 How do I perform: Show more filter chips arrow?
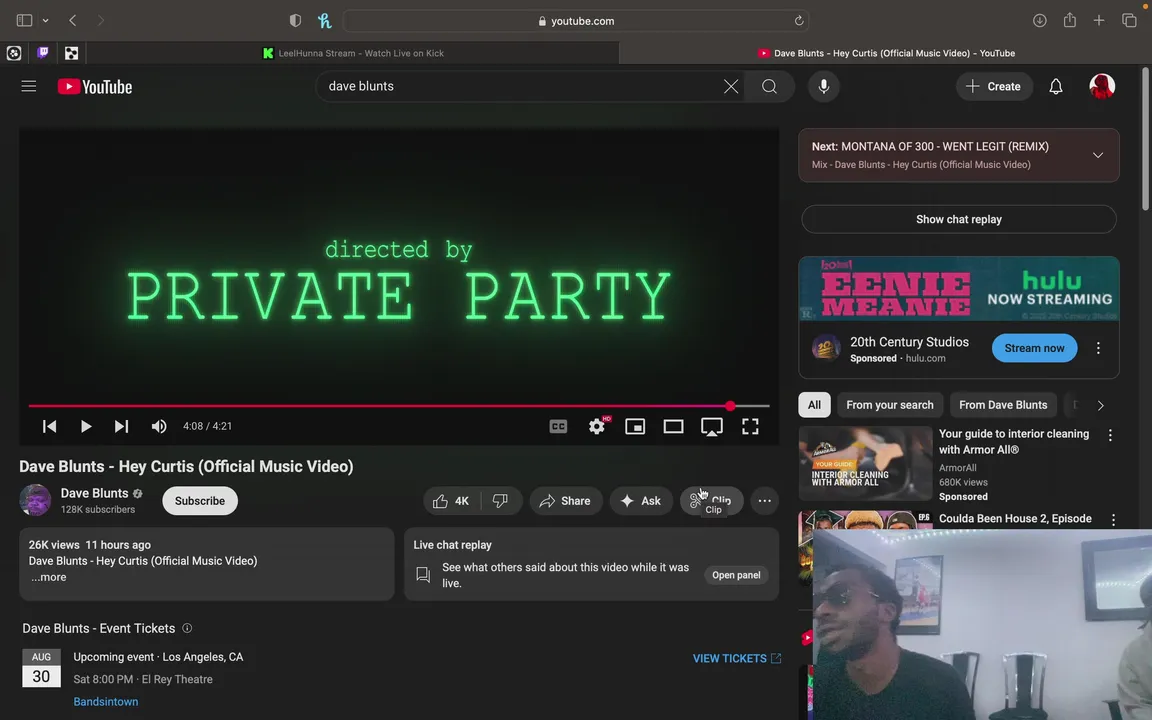pos(1100,406)
